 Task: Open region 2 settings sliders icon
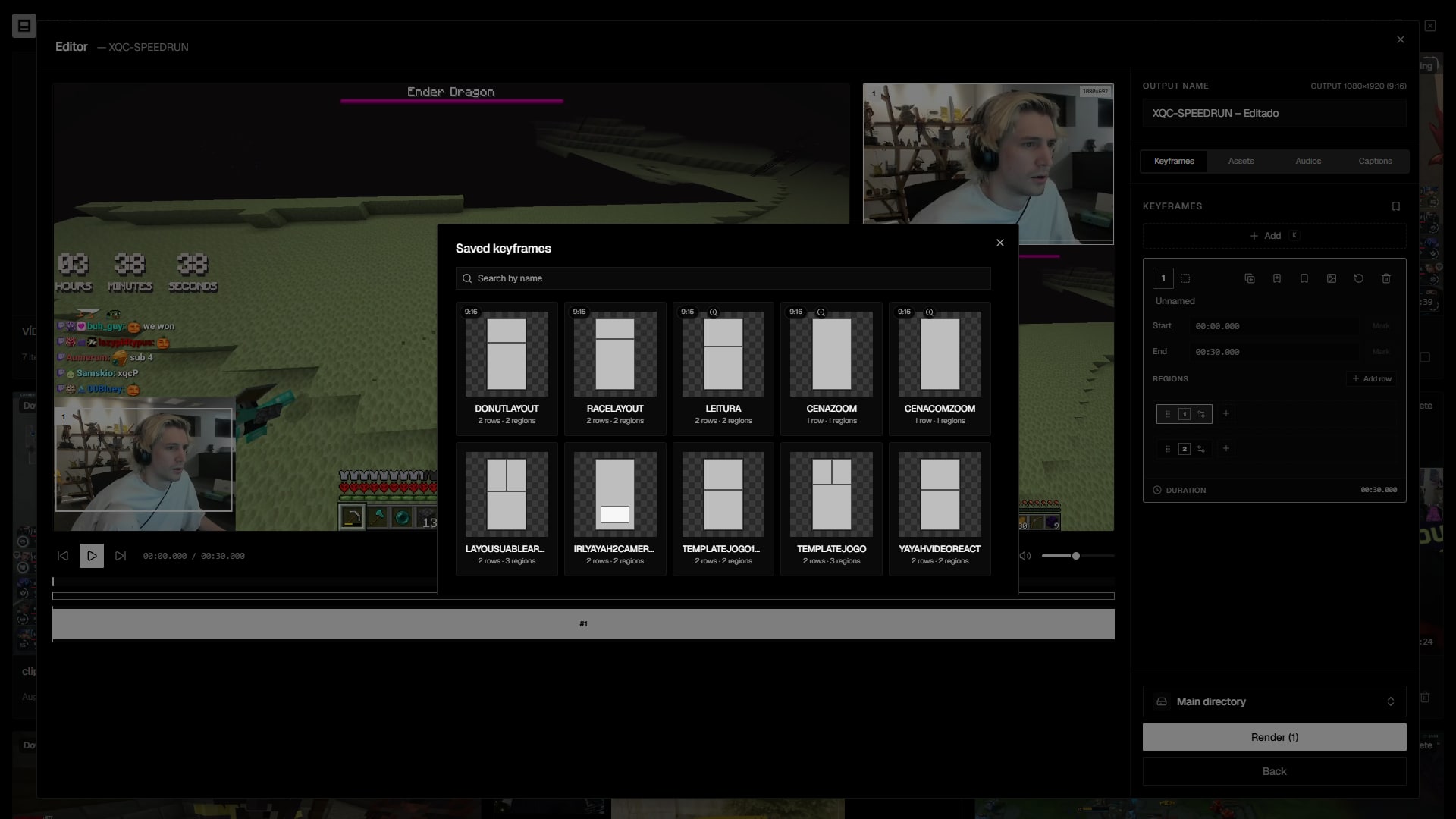pos(1201,449)
